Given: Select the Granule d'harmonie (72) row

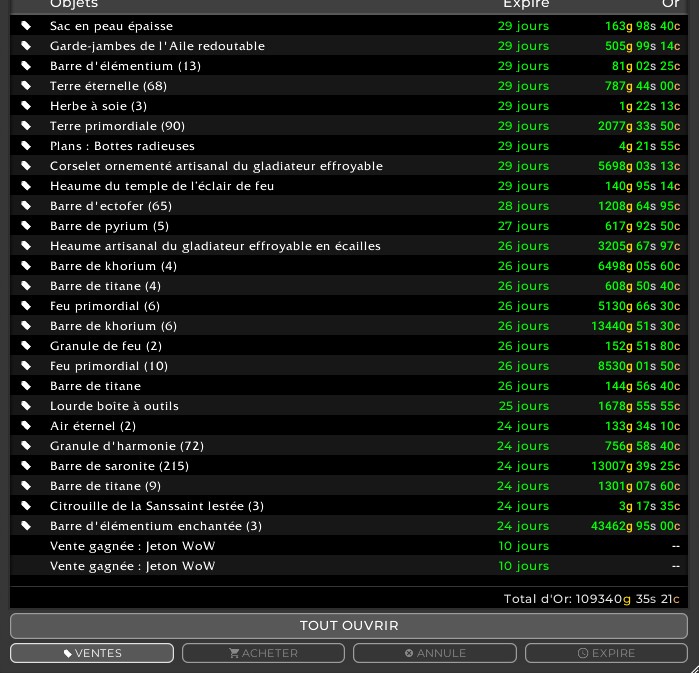Looking at the screenshot, I should pyautogui.click(x=349, y=446).
